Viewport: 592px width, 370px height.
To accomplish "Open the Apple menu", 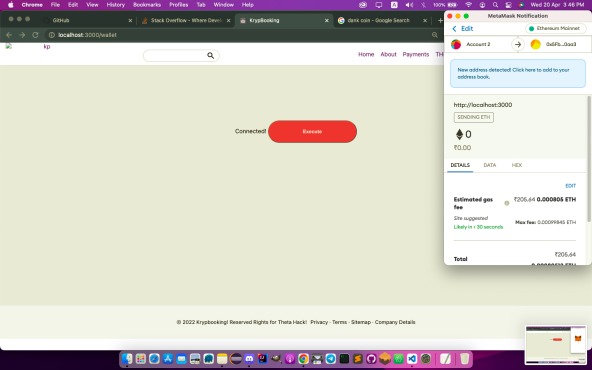I will click(x=11, y=5).
